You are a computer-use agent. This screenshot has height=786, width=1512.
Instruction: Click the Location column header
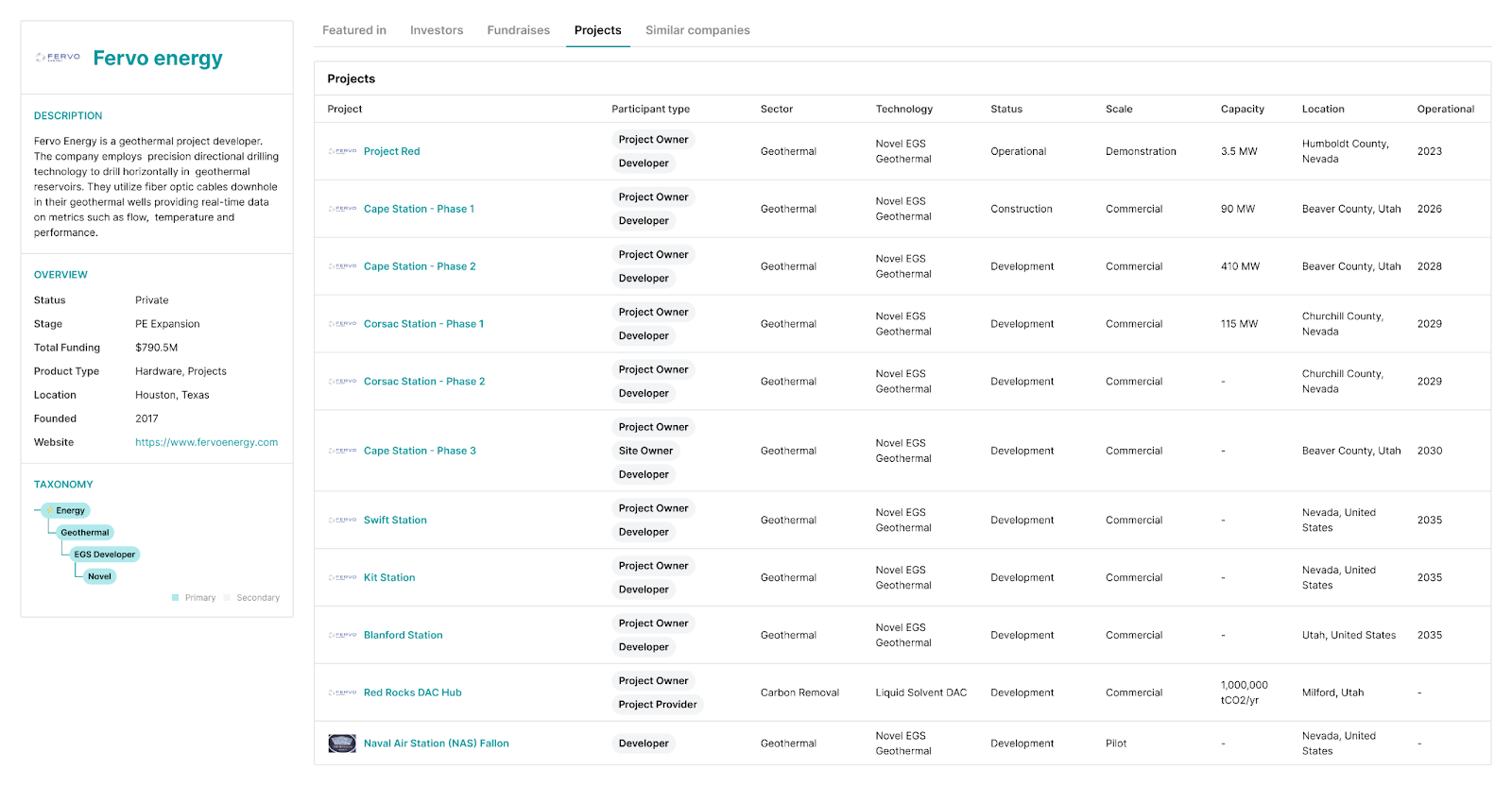click(1323, 110)
